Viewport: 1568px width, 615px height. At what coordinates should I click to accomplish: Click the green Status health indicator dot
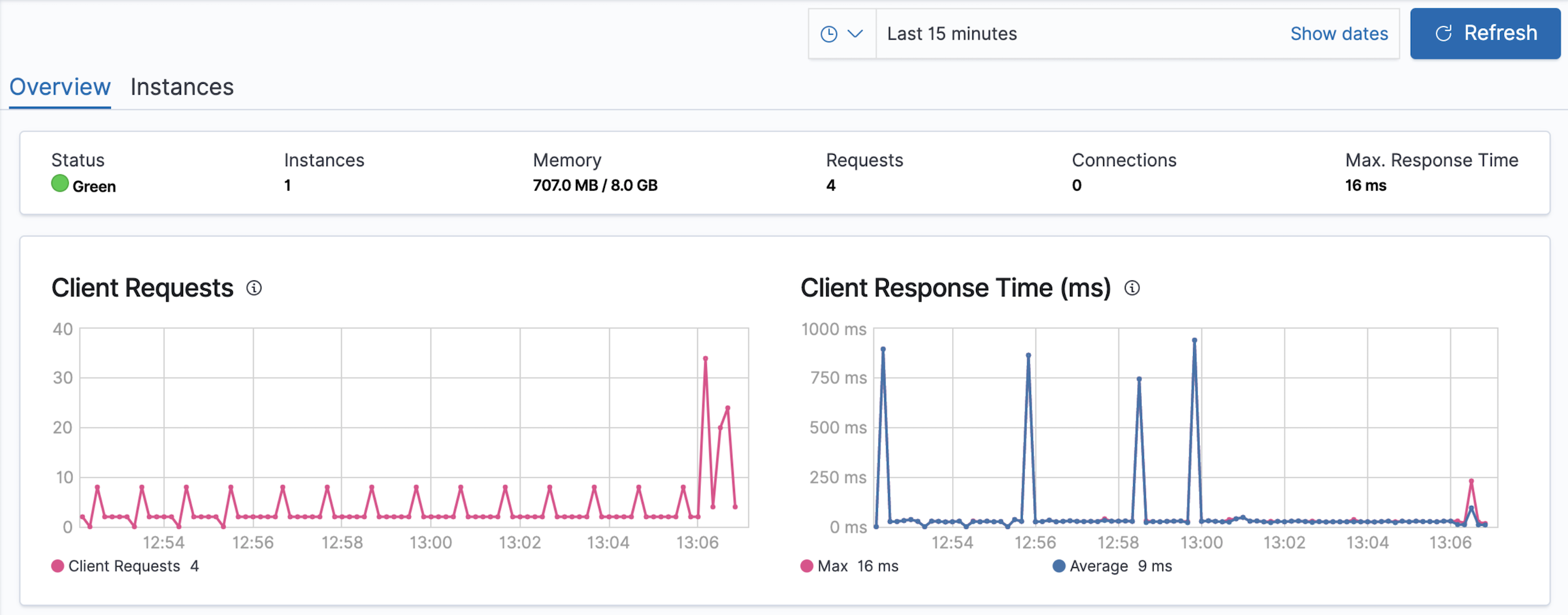(x=59, y=183)
